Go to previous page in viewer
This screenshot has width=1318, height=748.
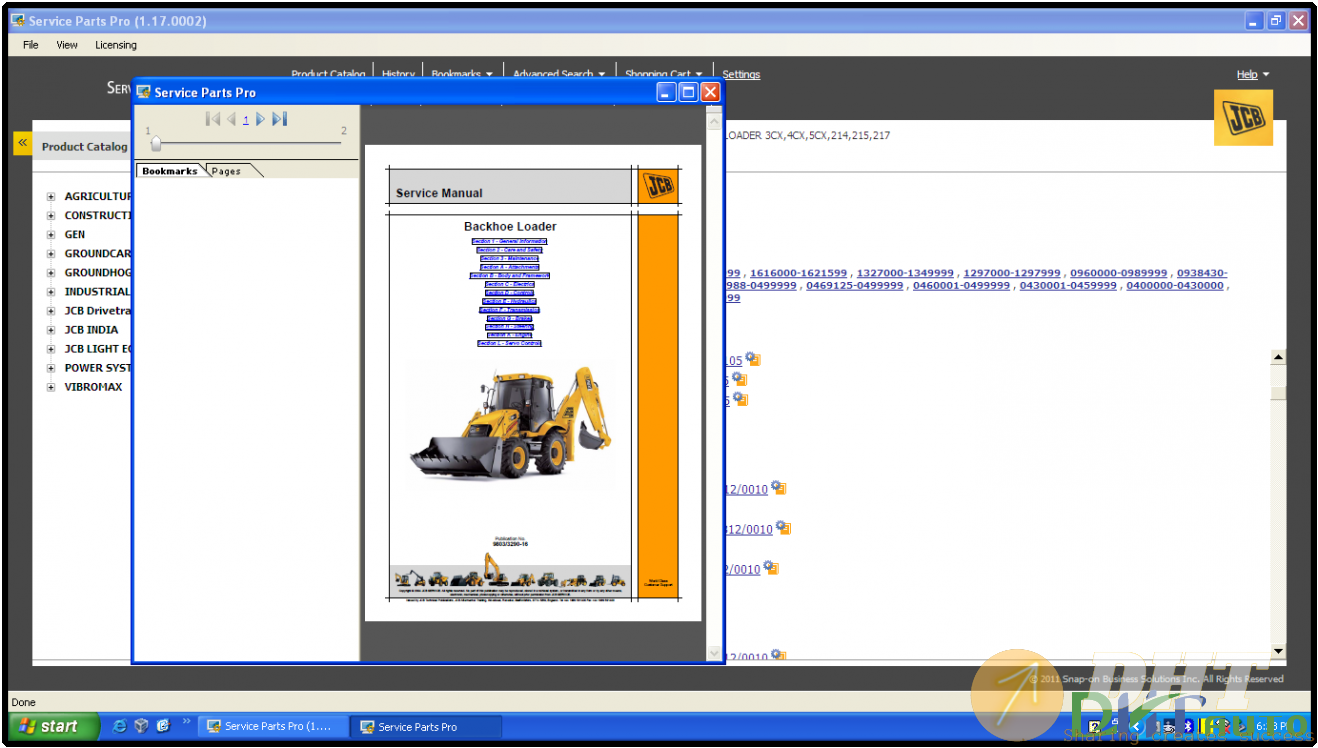[x=231, y=119]
